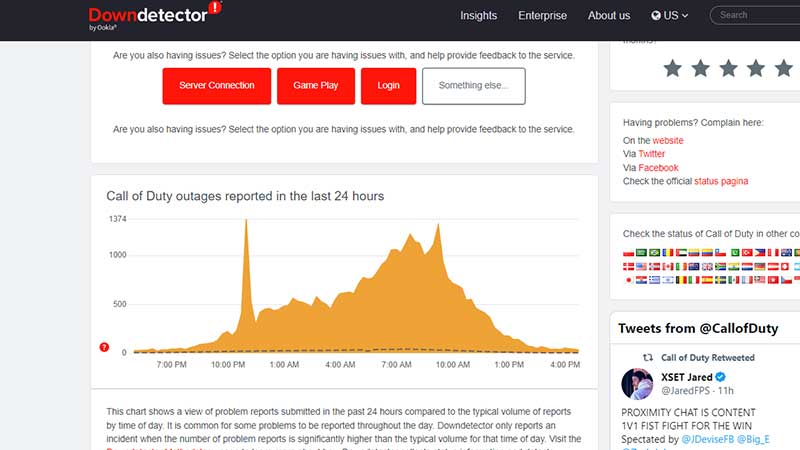The image size is (800, 450).
Task: Rate four stars
Action: [x=756, y=68]
